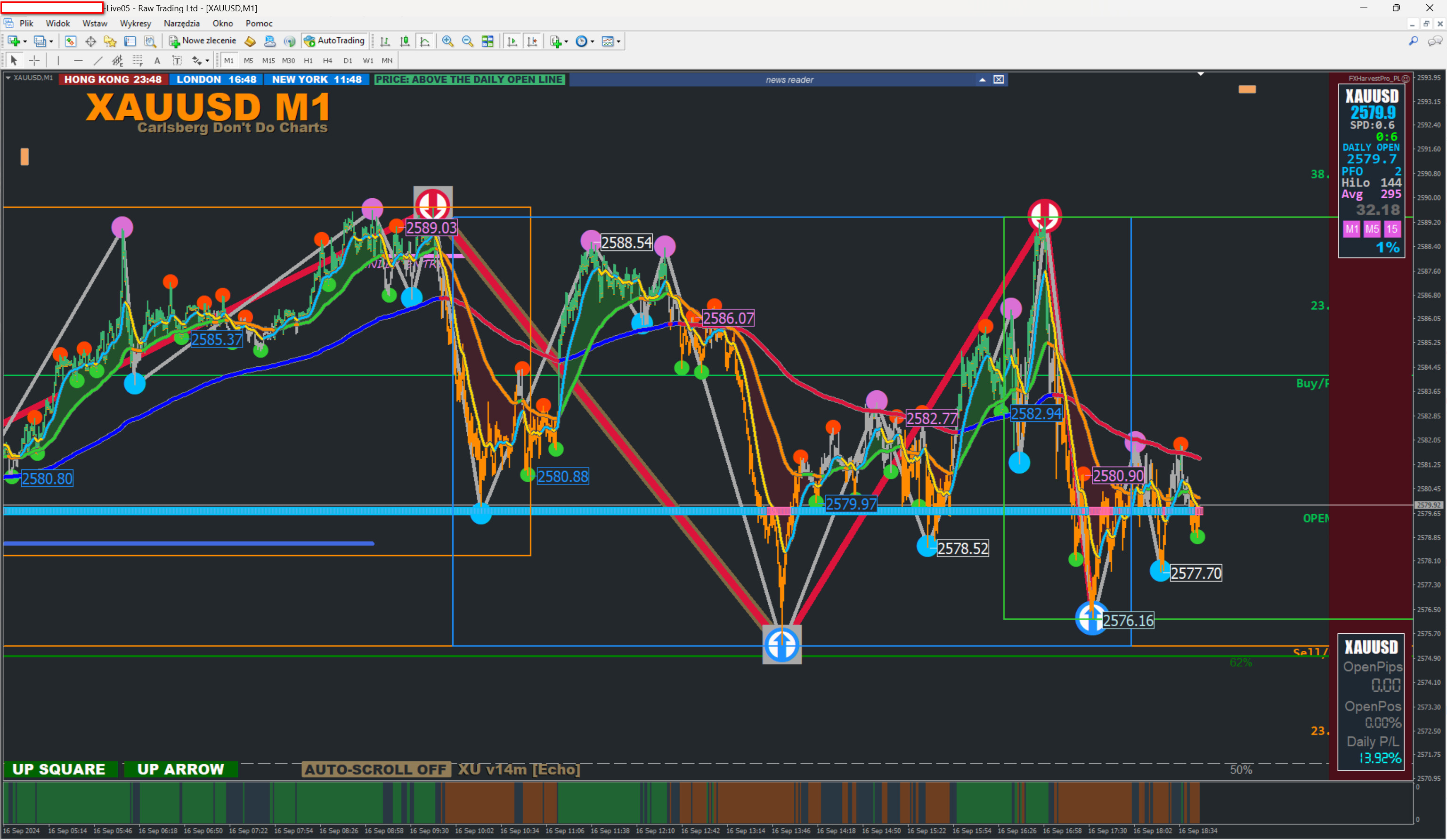Click the orange swatch near the top right

tap(1247, 89)
